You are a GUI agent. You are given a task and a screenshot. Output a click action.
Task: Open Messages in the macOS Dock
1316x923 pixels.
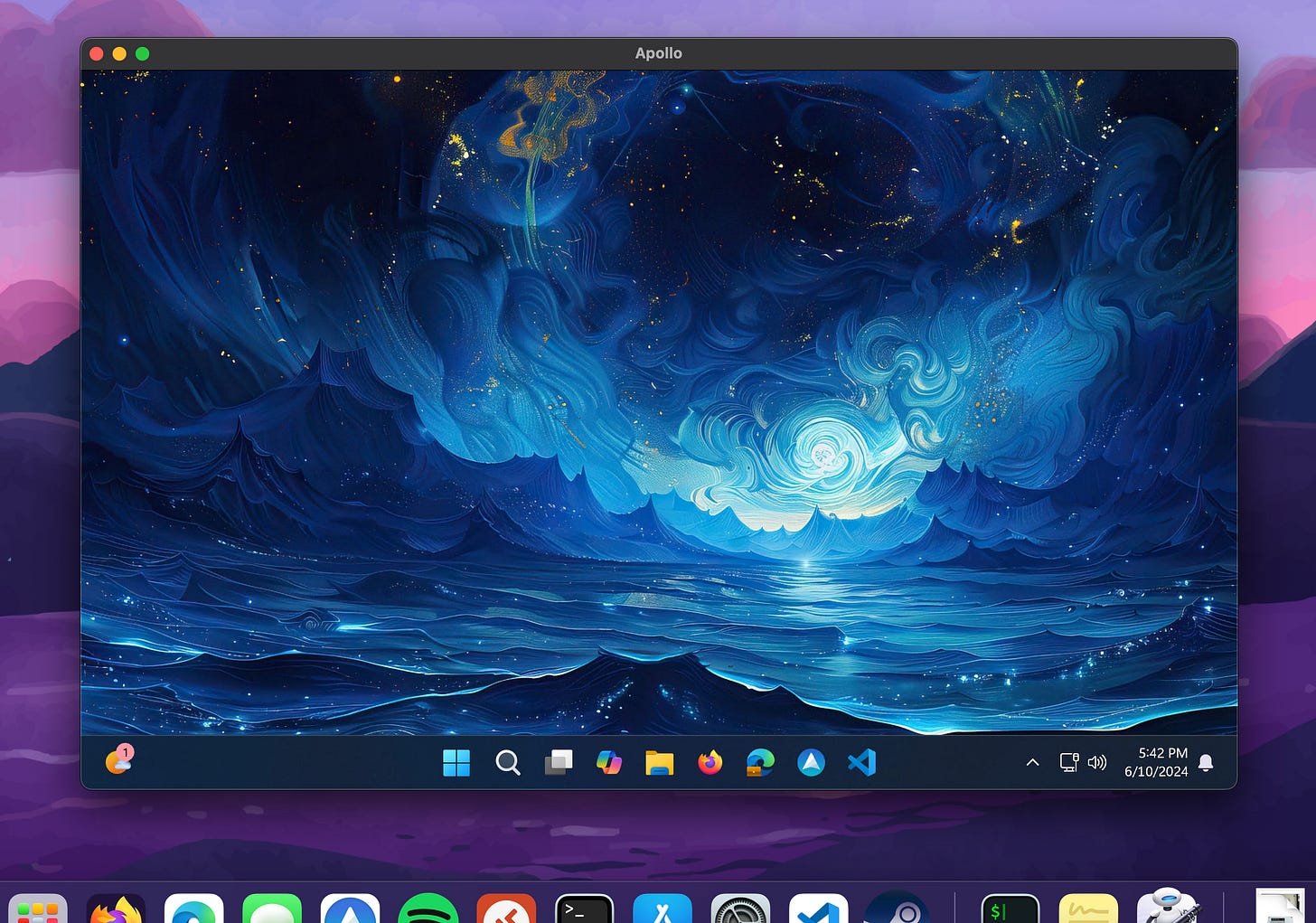(x=272, y=909)
